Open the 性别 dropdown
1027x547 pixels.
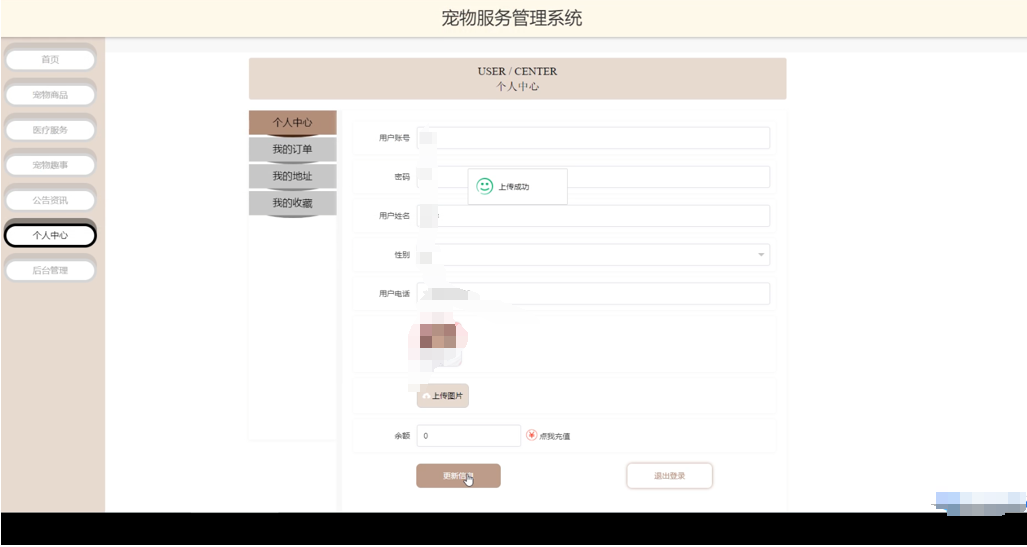(593, 255)
